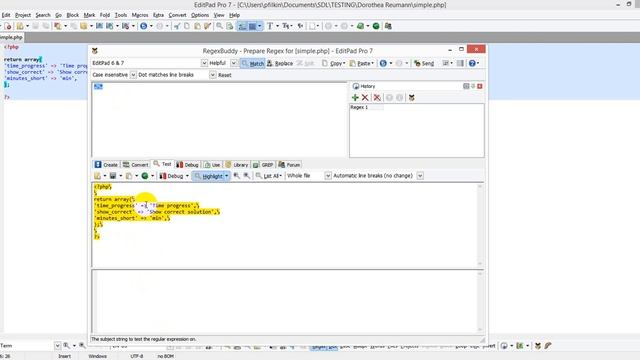The image size is (640, 360).
Task: Delete regex using the red X History icon
Action: point(365,98)
